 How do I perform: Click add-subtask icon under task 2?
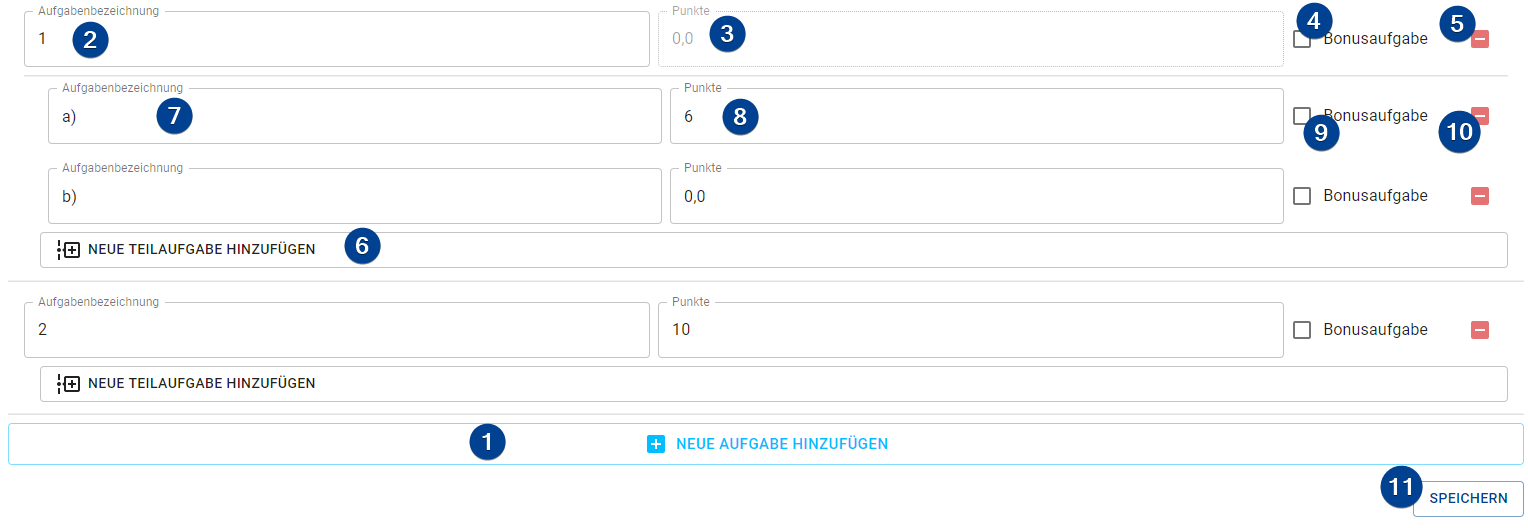click(68, 384)
